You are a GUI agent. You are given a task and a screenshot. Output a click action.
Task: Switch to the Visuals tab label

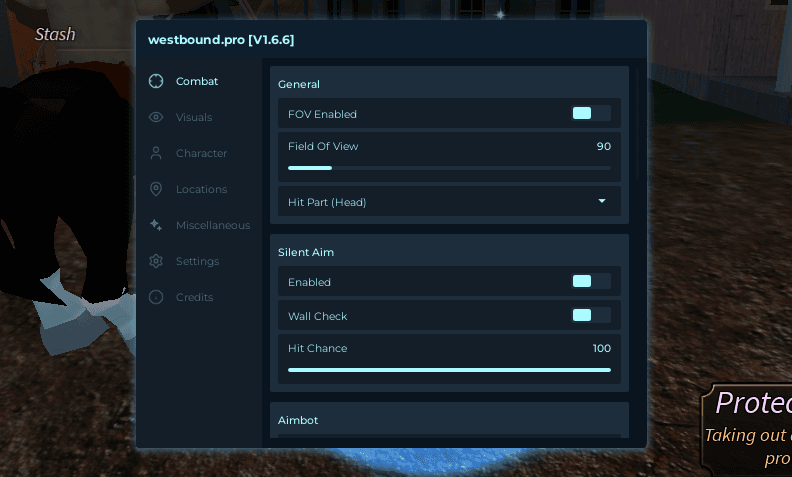[194, 117]
